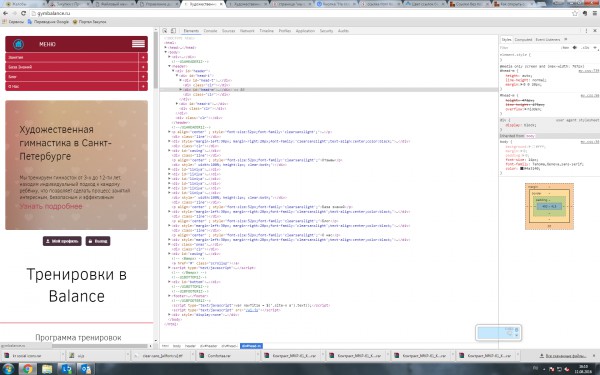Click the browser reload icon
600x375 pixels.
click(x=23, y=13)
